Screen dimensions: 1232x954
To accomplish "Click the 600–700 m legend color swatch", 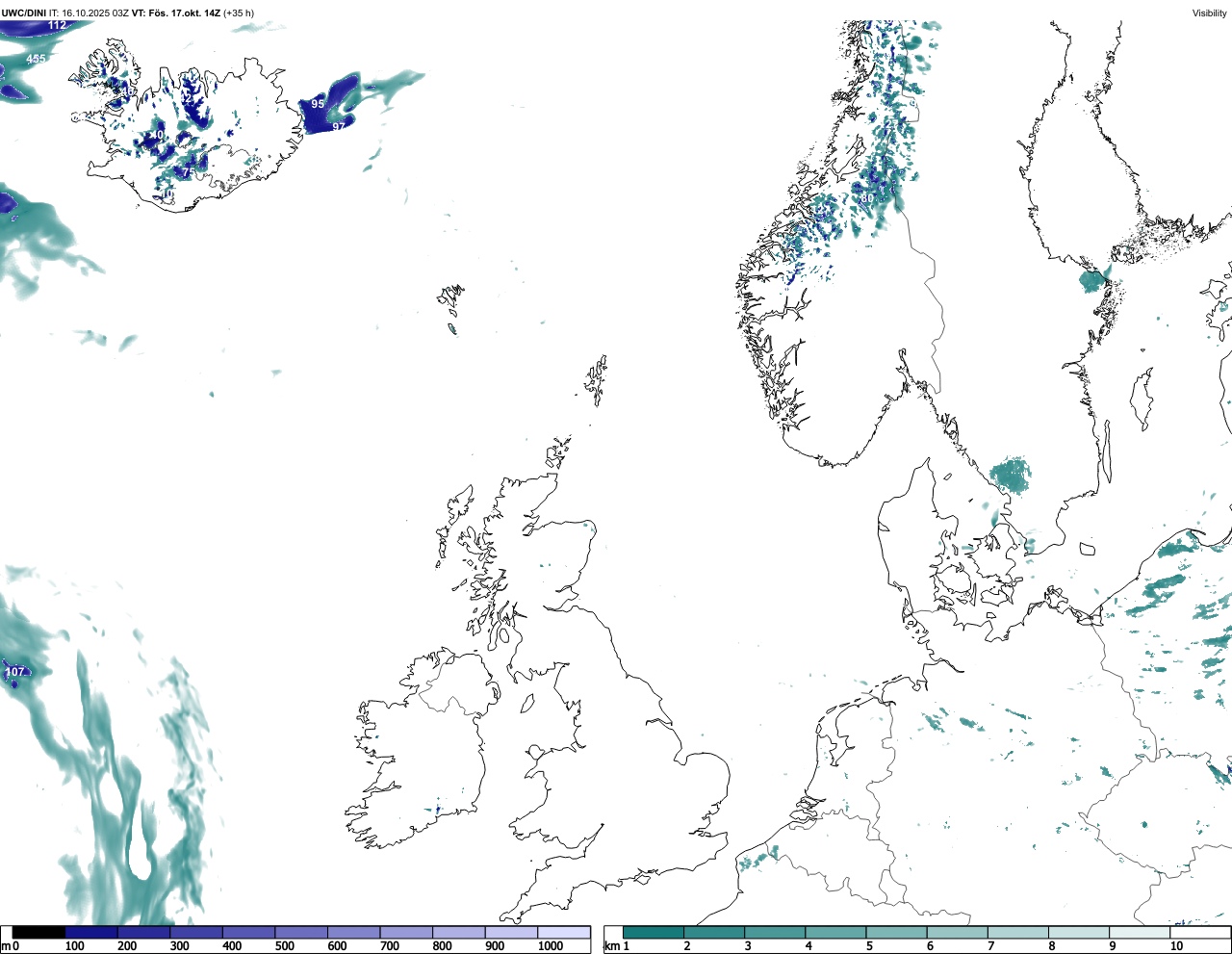I will point(353,932).
